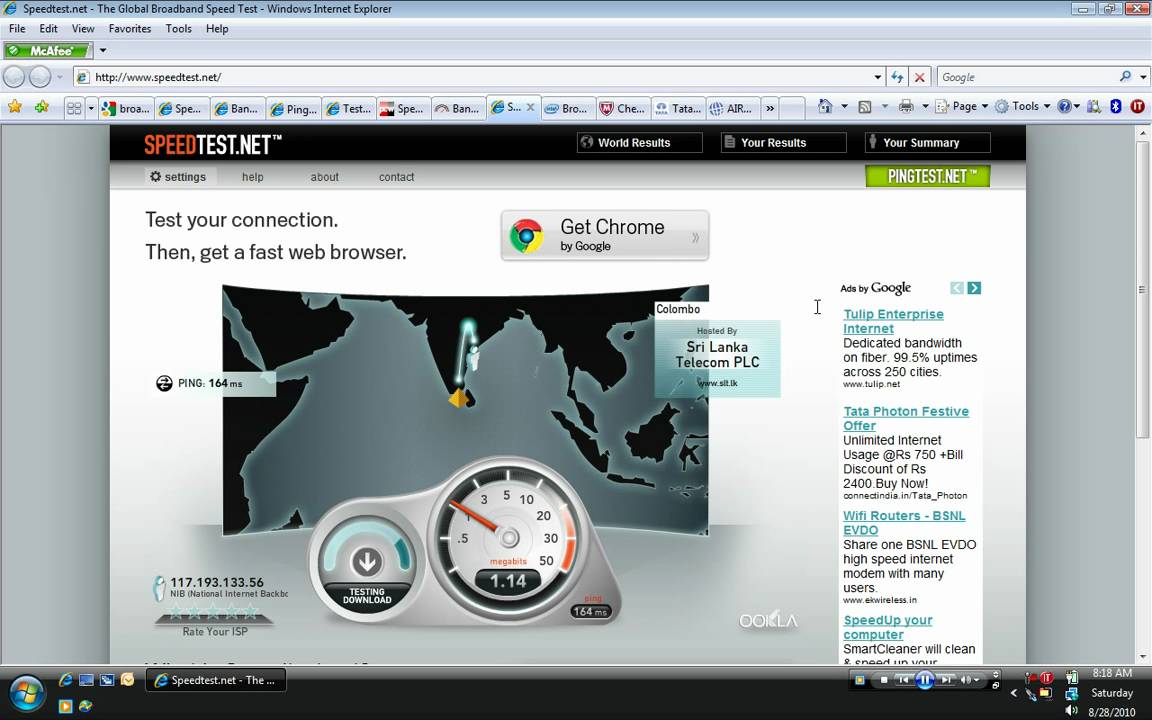This screenshot has height=720, width=1152.
Task: Click the Research toolbar icon beside Bluetooth
Action: pos(1094,107)
